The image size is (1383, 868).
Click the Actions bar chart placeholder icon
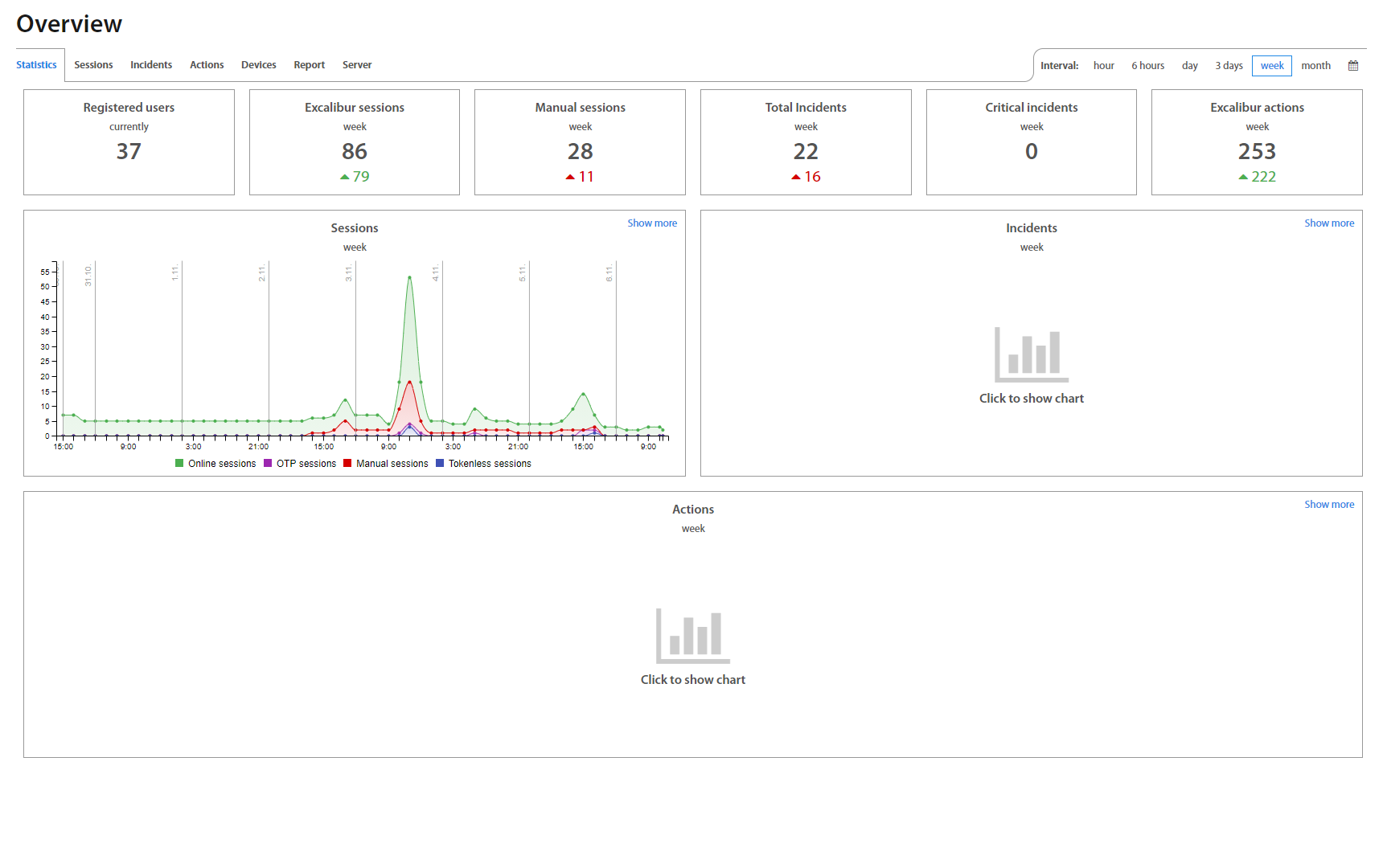[692, 636]
